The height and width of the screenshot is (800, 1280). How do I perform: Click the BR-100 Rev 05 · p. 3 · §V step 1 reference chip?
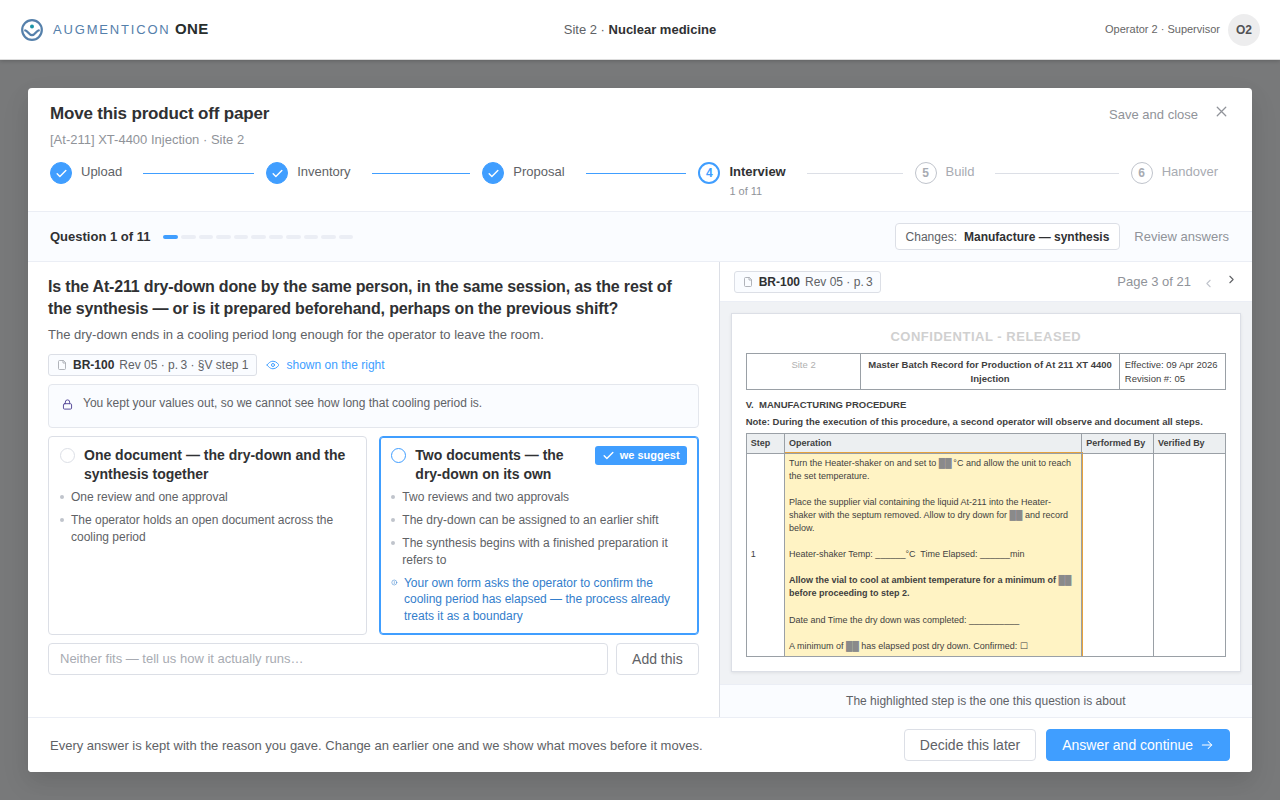pyautogui.click(x=152, y=365)
